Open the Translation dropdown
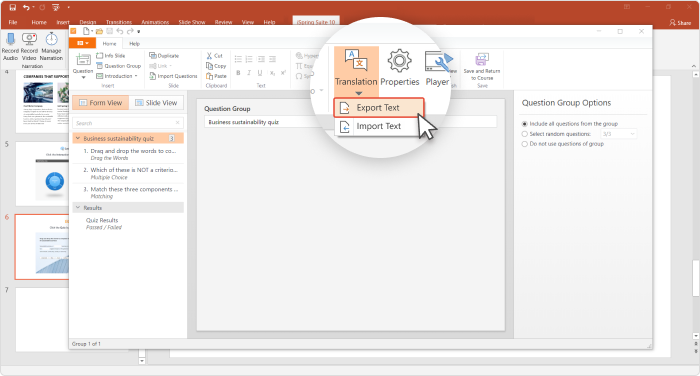The height and width of the screenshot is (376, 700). (356, 71)
